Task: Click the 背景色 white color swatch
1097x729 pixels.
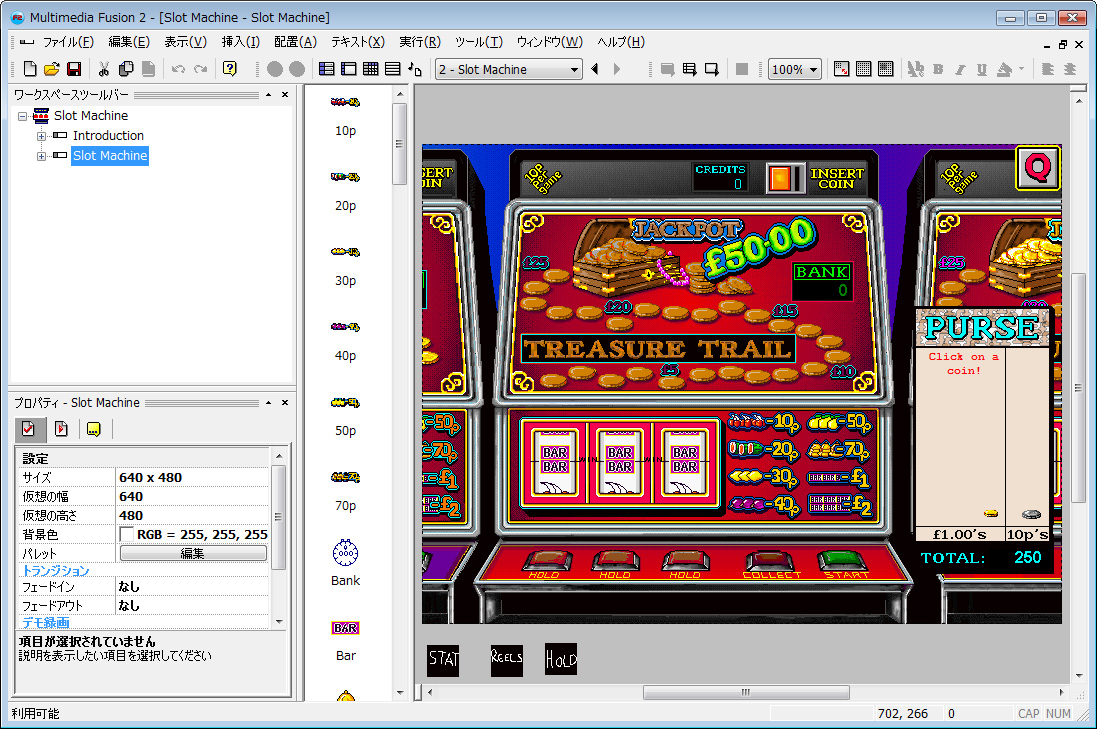Action: click(127, 535)
